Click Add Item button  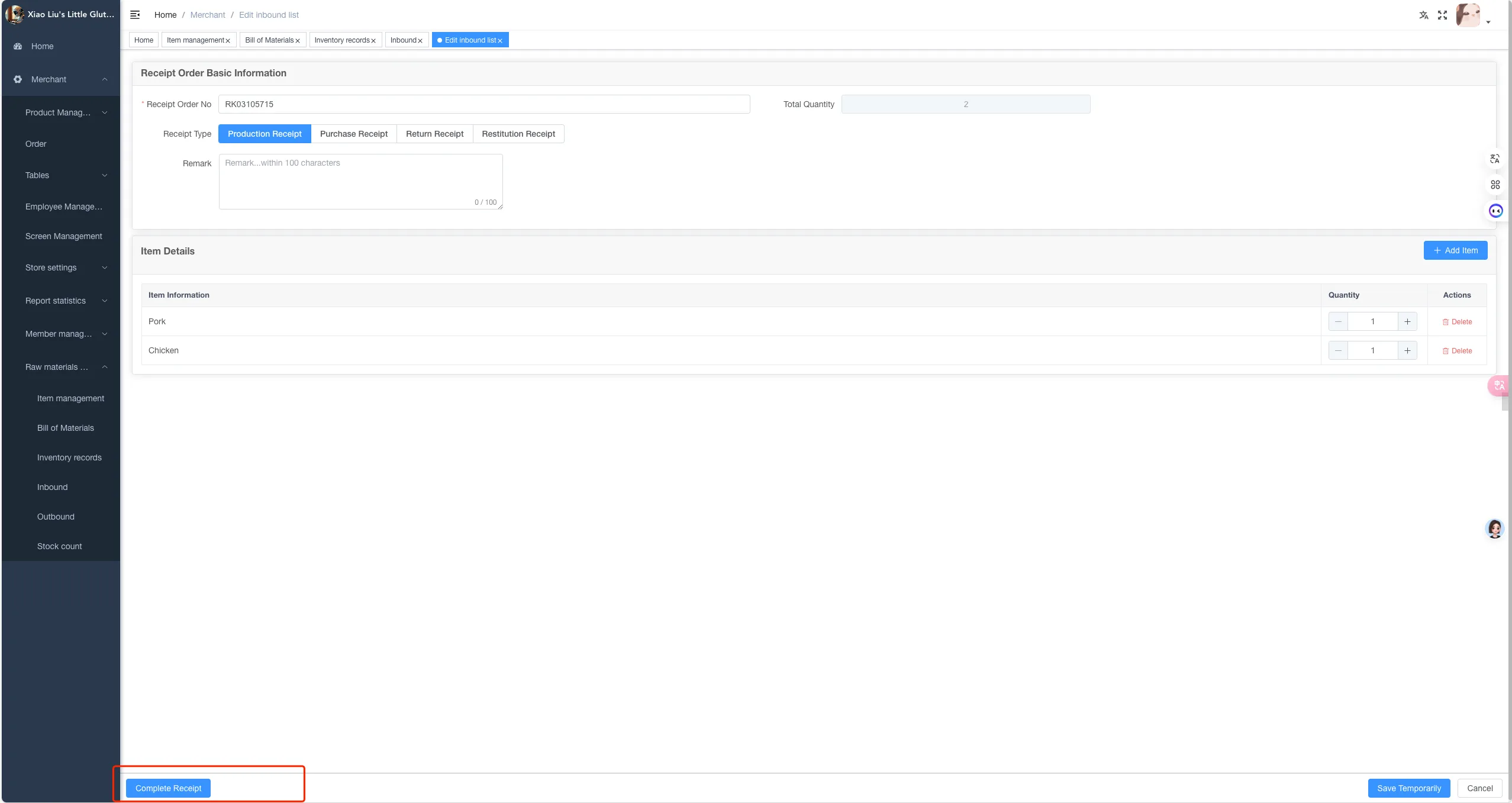(1455, 250)
